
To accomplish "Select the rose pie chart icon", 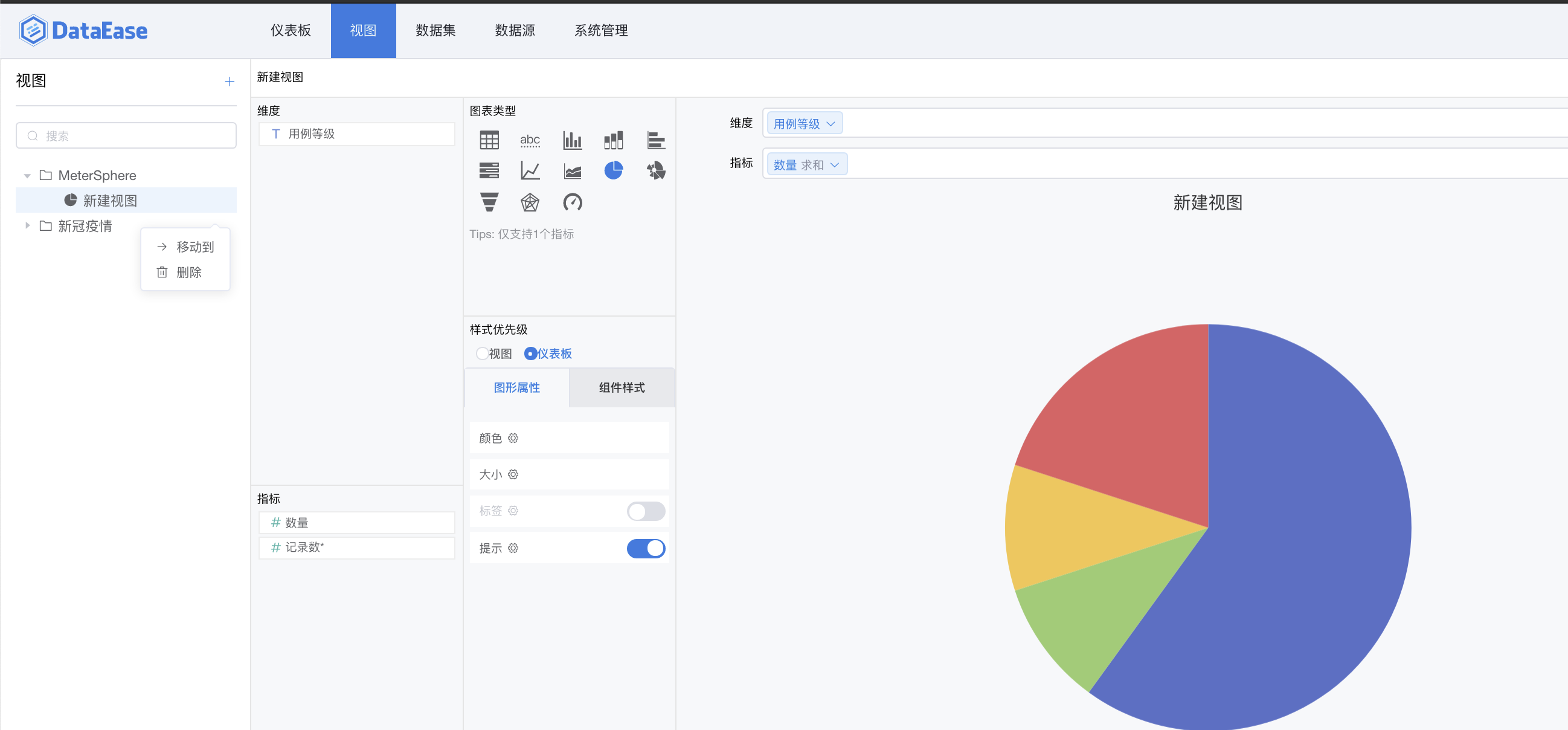I will point(655,170).
